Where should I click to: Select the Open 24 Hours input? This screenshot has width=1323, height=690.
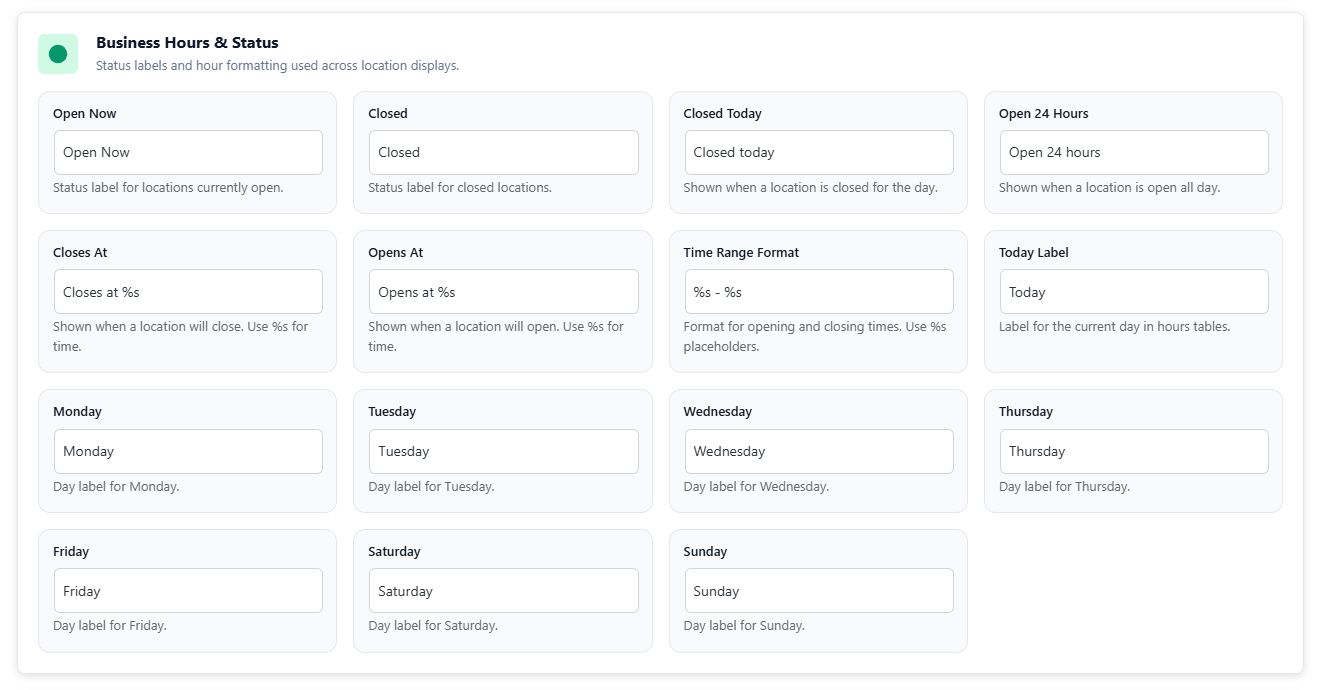pos(1134,153)
